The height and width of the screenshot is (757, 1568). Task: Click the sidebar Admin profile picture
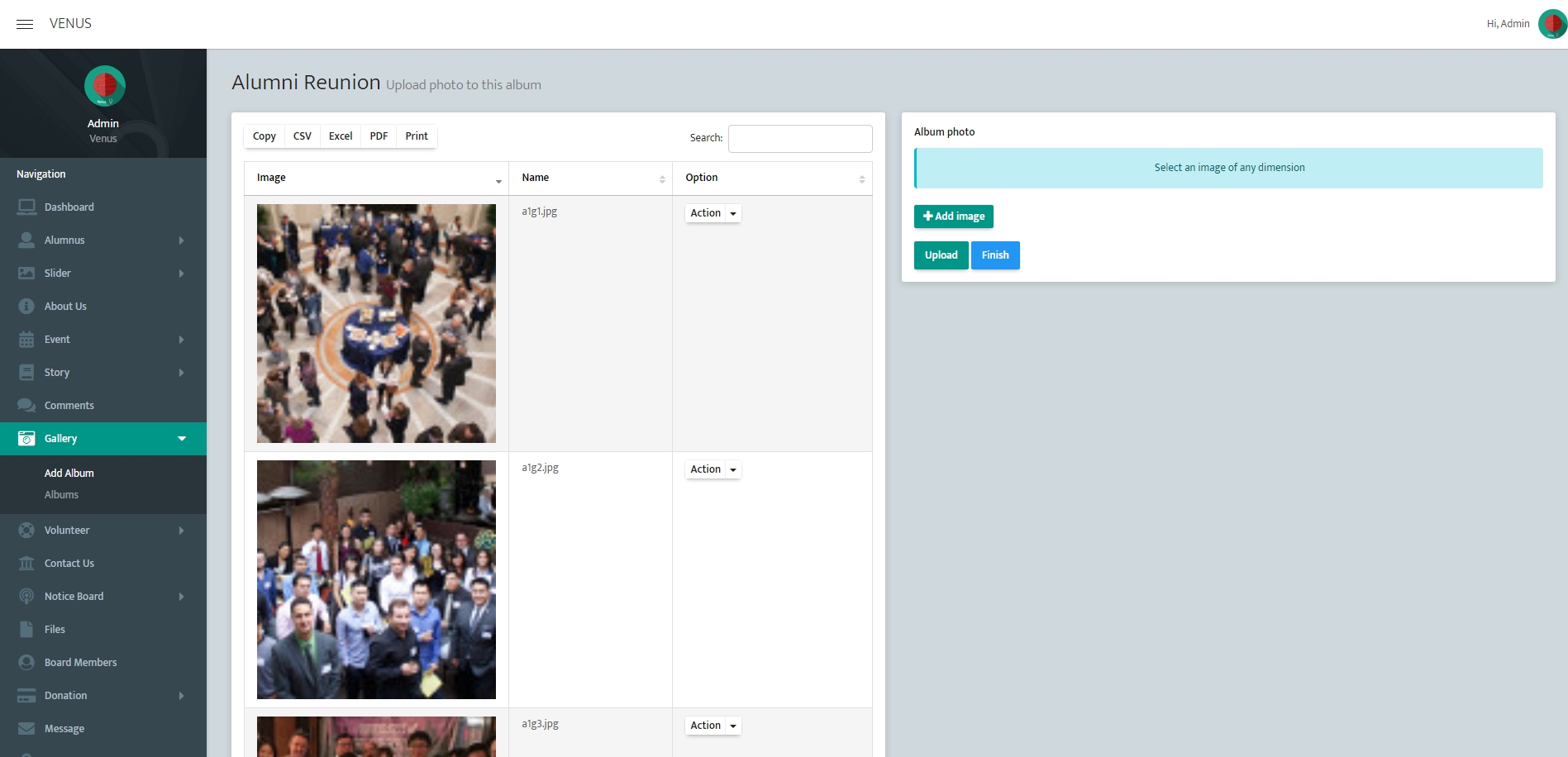pos(104,86)
